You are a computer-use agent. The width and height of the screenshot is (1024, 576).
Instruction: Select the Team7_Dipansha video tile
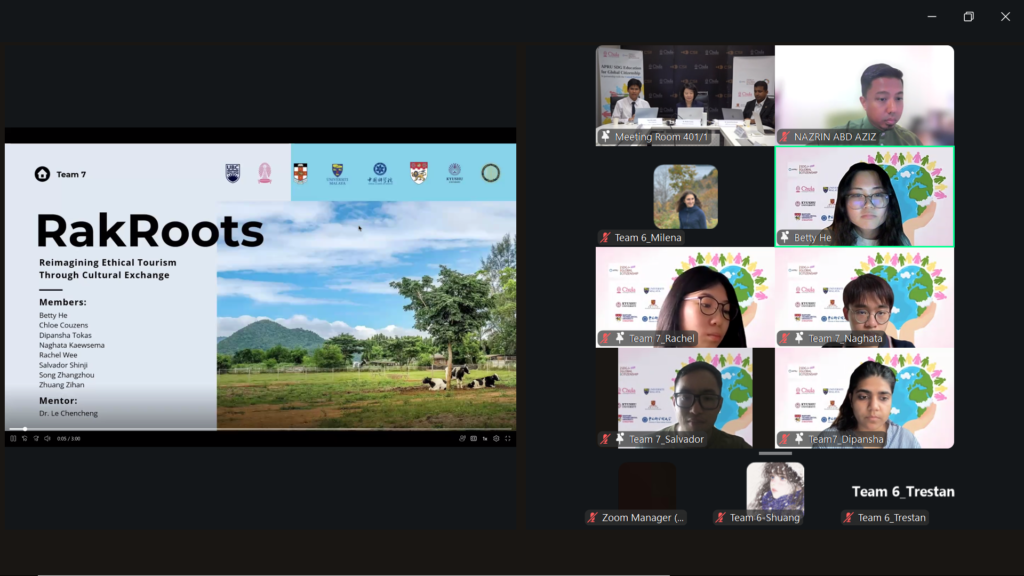pos(865,398)
